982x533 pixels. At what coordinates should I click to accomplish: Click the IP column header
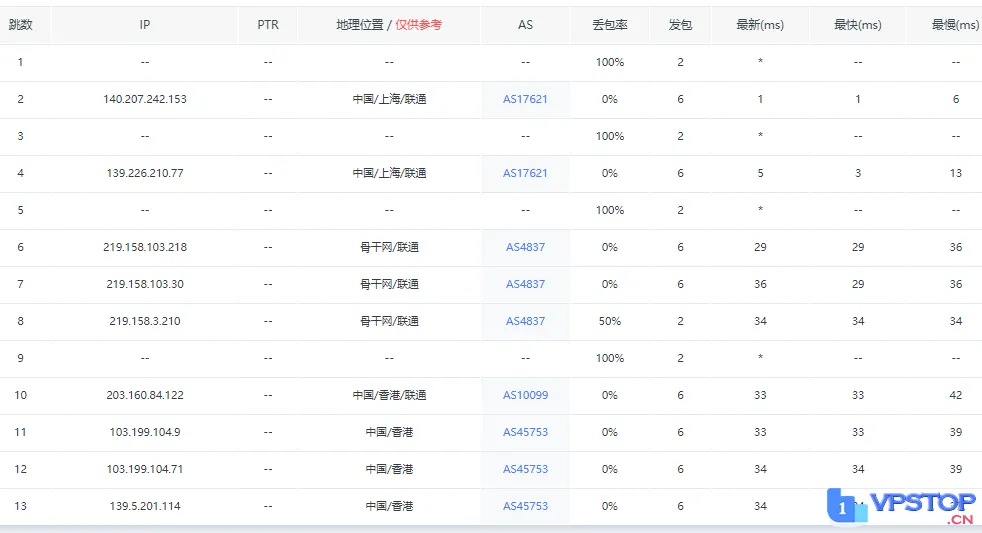[145, 25]
